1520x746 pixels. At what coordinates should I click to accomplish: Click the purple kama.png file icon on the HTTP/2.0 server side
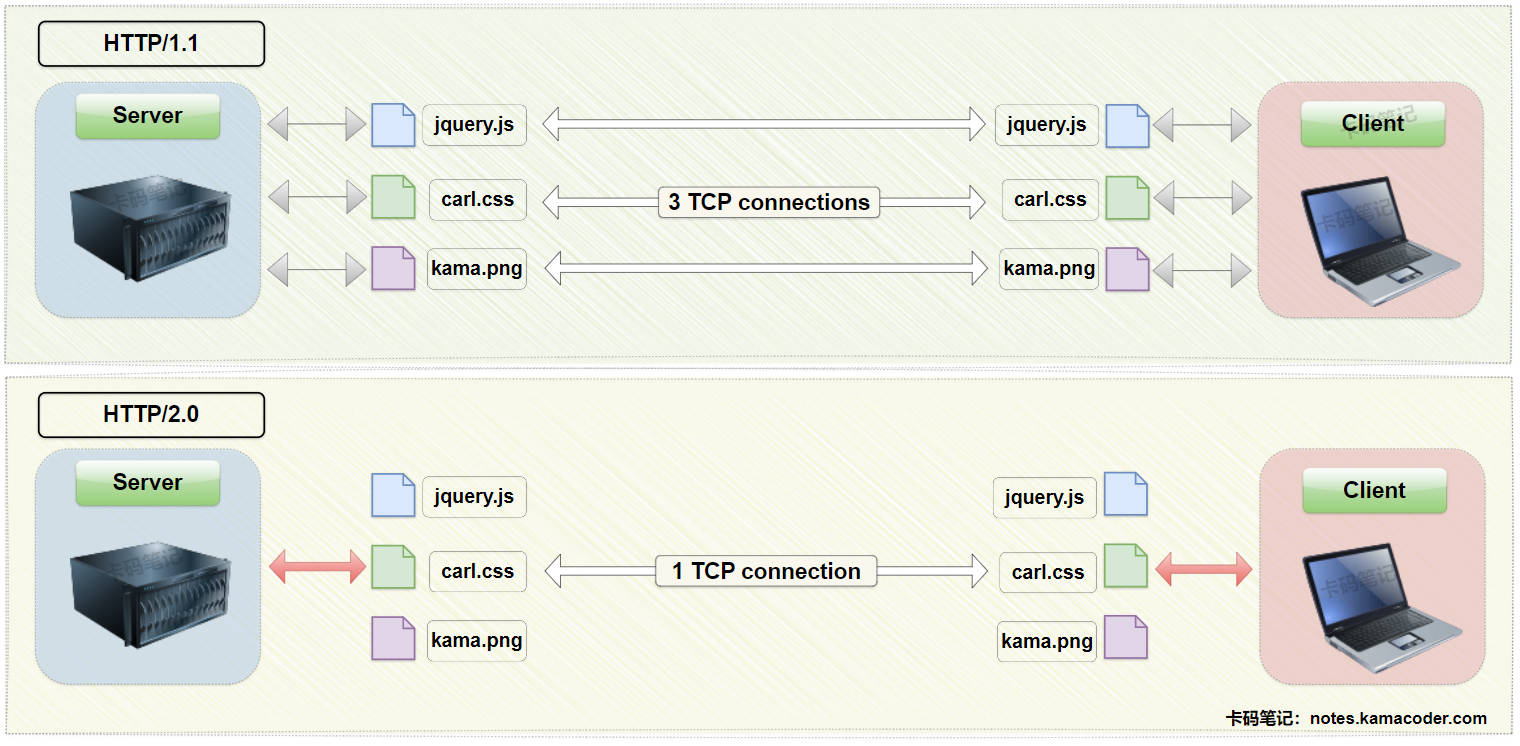393,638
